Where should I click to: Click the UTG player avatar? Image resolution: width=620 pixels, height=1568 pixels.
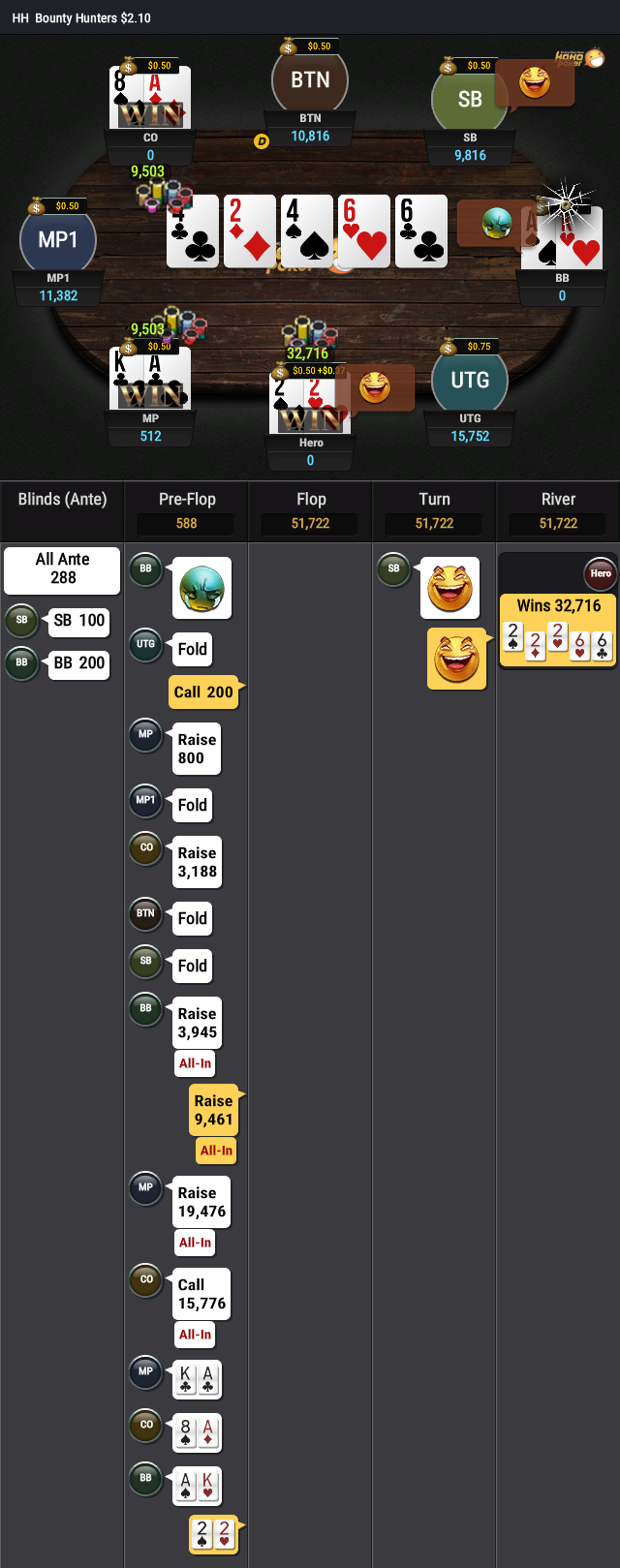click(470, 380)
